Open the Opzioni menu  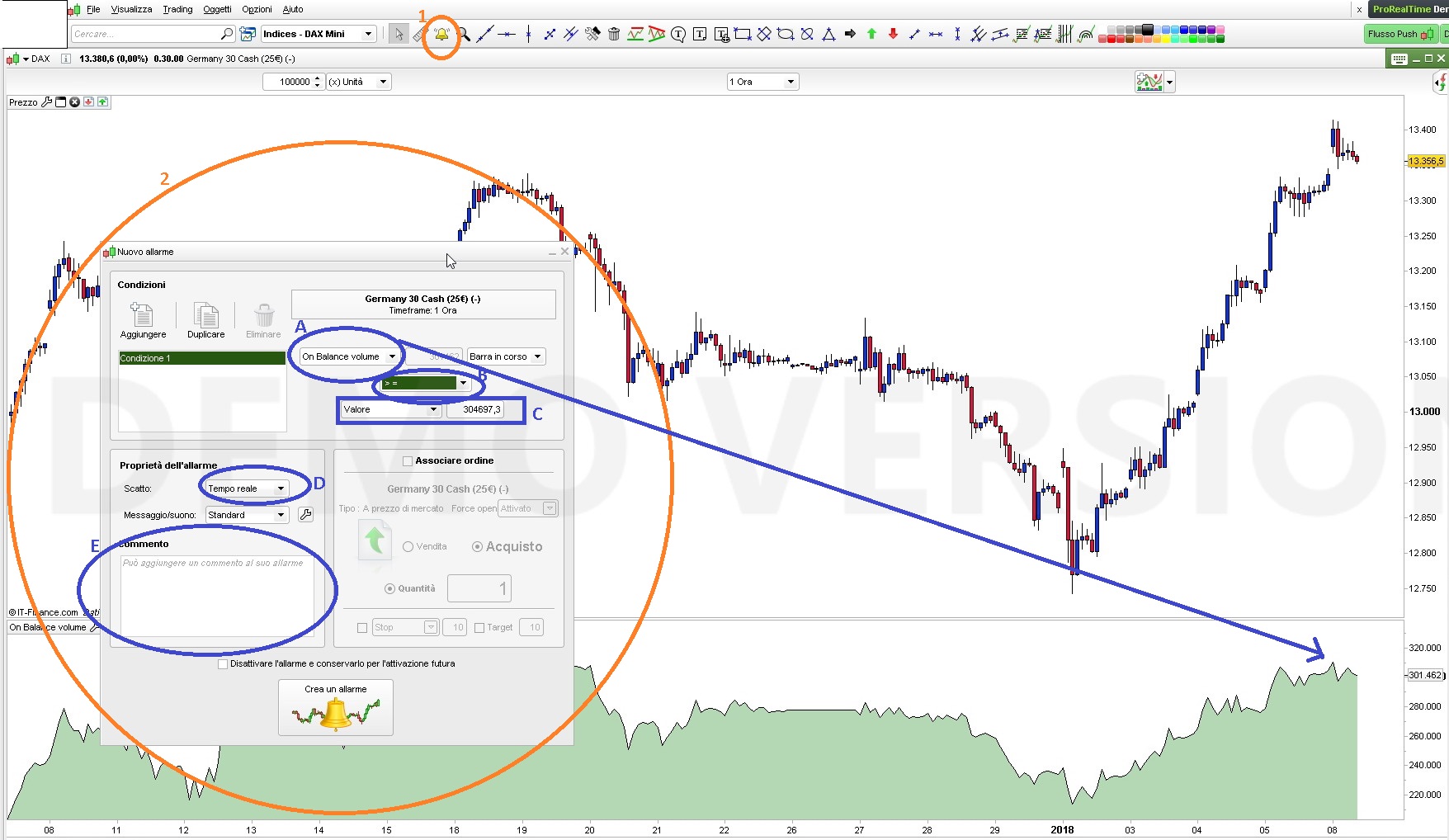coord(257,9)
